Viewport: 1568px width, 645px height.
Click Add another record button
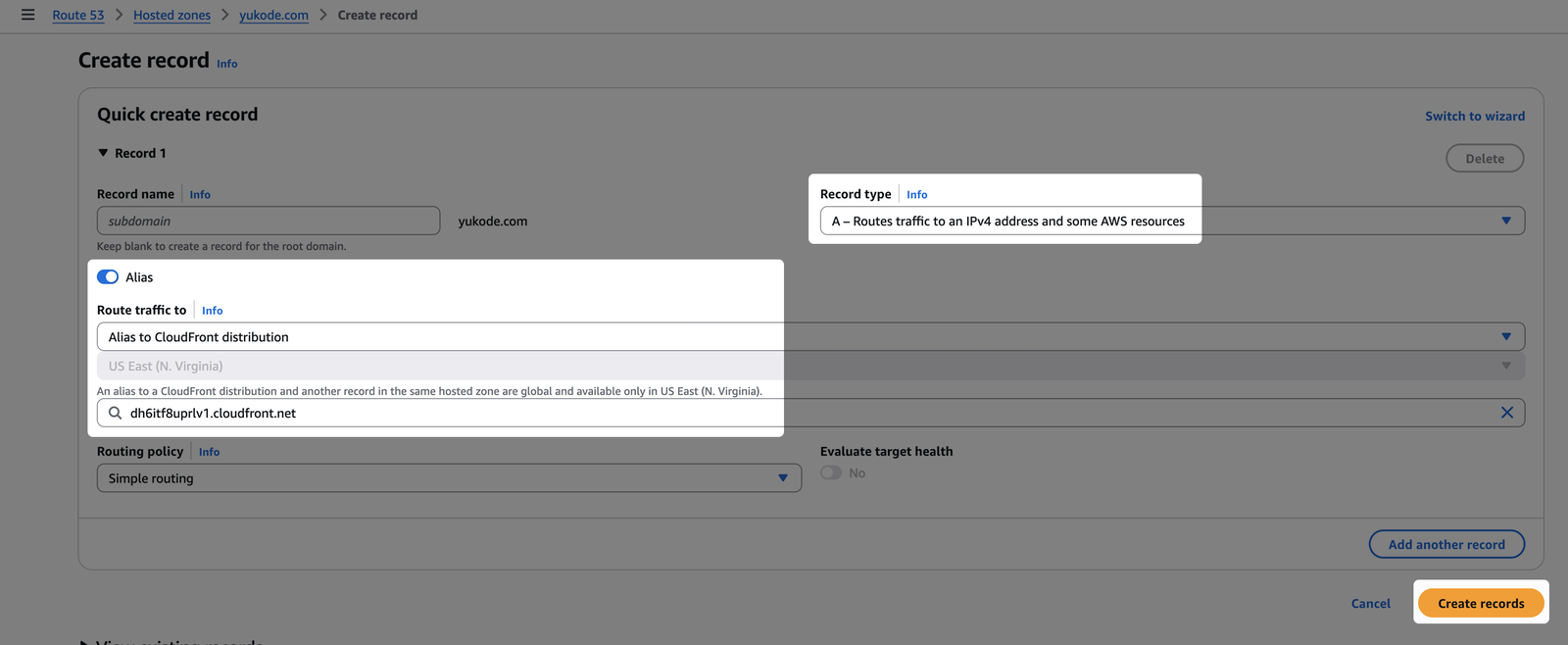[x=1446, y=544]
